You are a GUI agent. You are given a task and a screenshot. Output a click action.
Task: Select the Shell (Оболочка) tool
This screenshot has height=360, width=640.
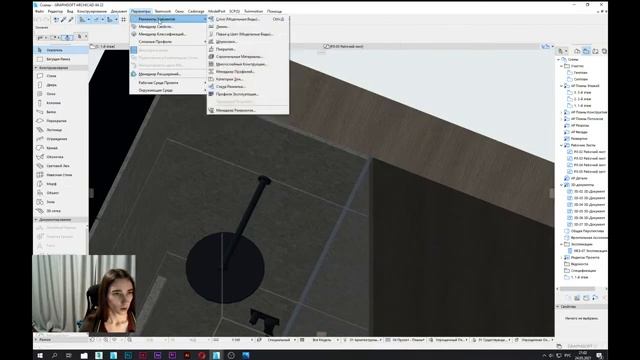click(x=60, y=157)
